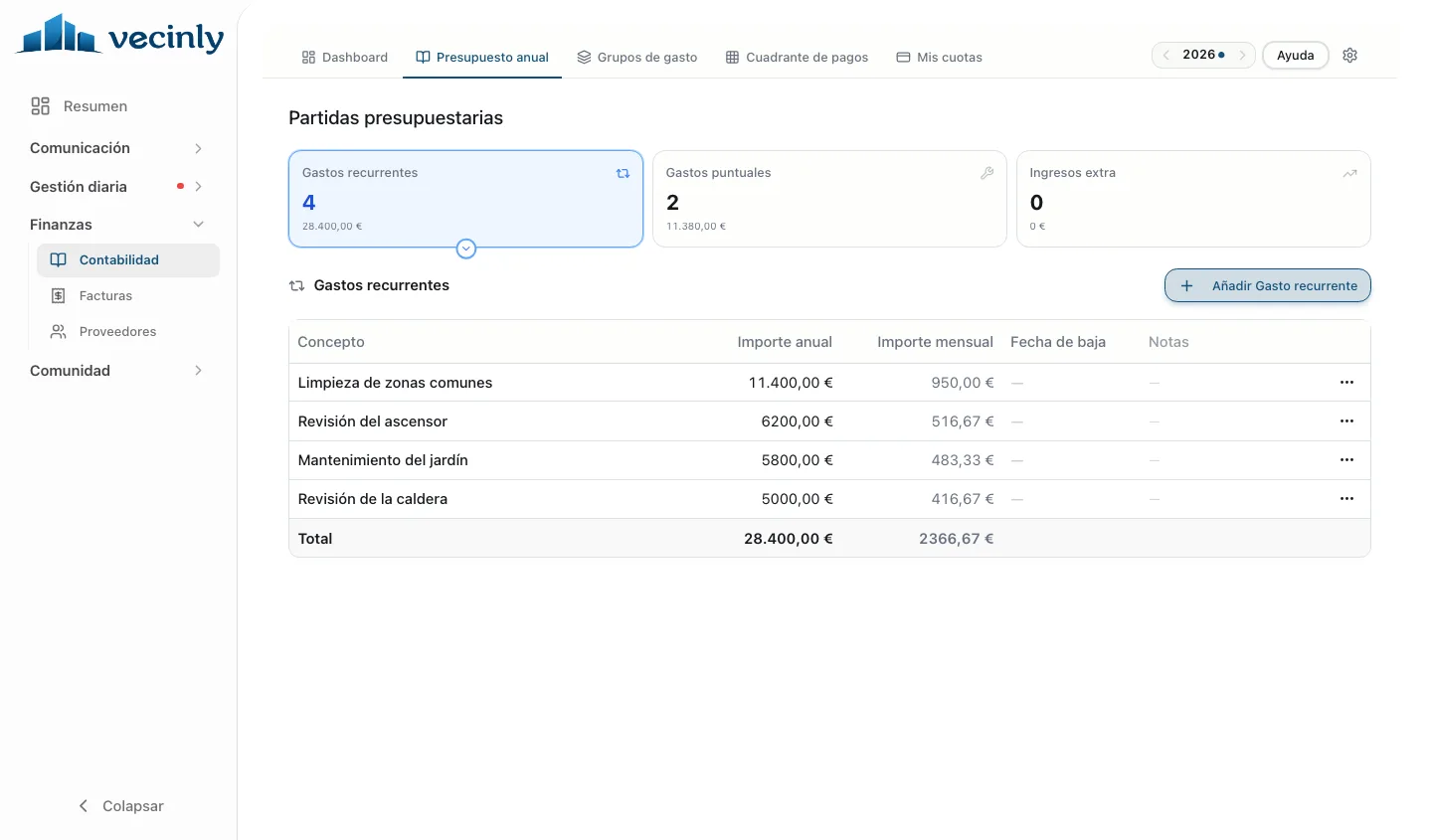Screen dimensions: 1432x840
Task: Collapse the Gastos recurrentes card chevron
Action: click(x=466, y=249)
